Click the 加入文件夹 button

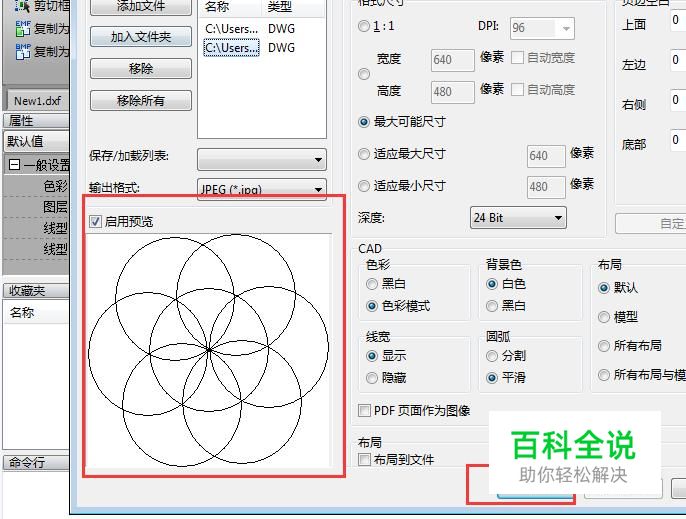click(141, 37)
